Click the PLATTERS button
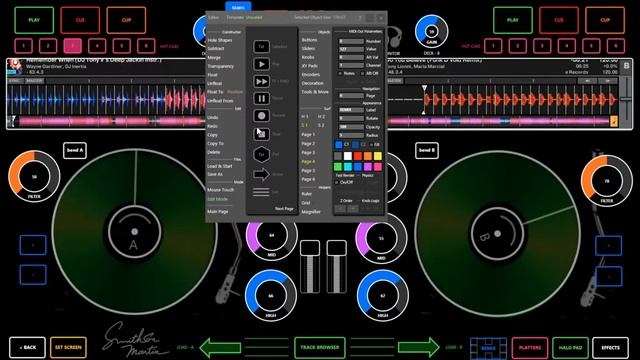 point(530,348)
